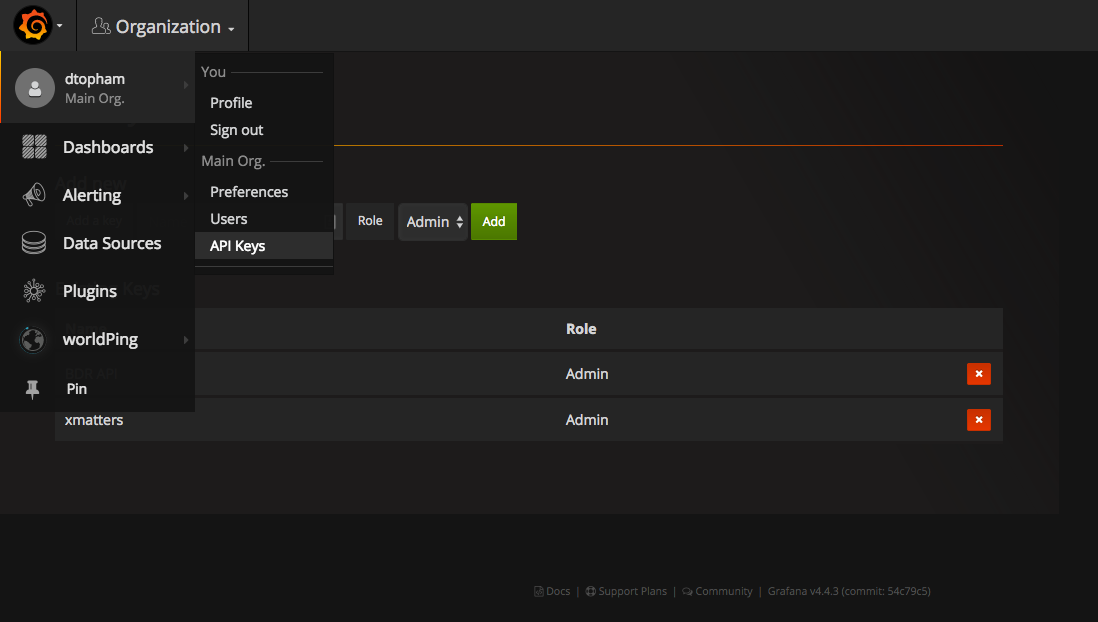
Task: Pin the side menu via Pin label
Action: pyautogui.click(x=76, y=389)
